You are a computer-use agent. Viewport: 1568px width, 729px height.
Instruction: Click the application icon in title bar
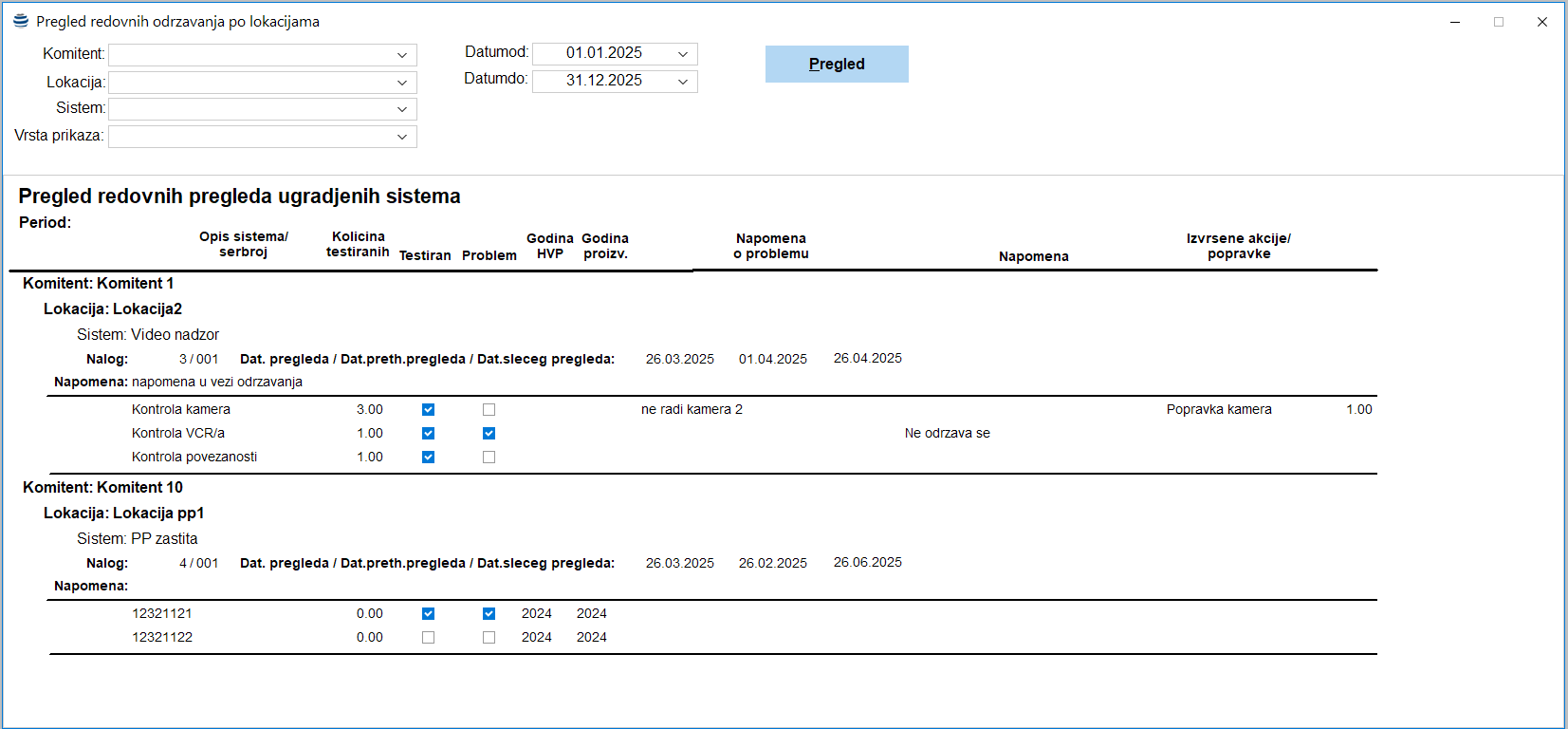pos(20,21)
